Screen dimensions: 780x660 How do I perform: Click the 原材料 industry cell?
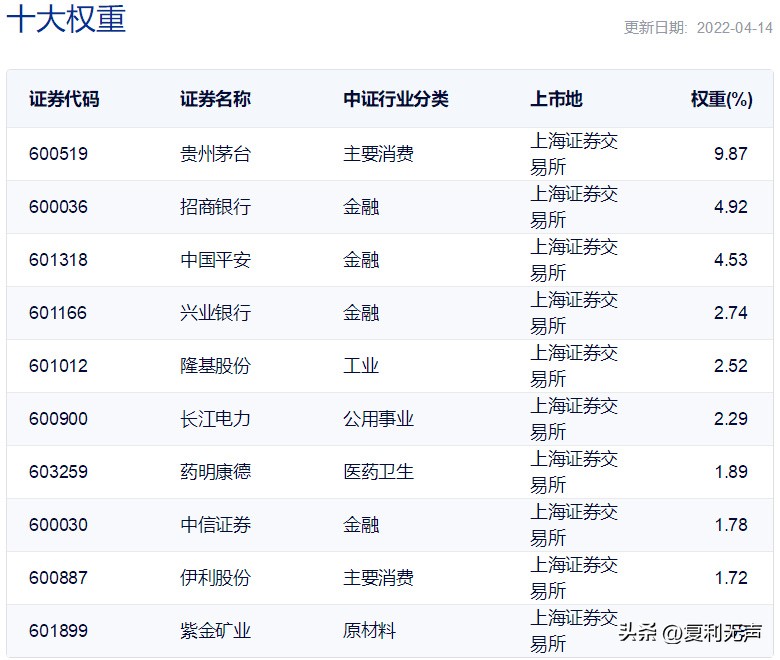pyautogui.click(x=370, y=631)
